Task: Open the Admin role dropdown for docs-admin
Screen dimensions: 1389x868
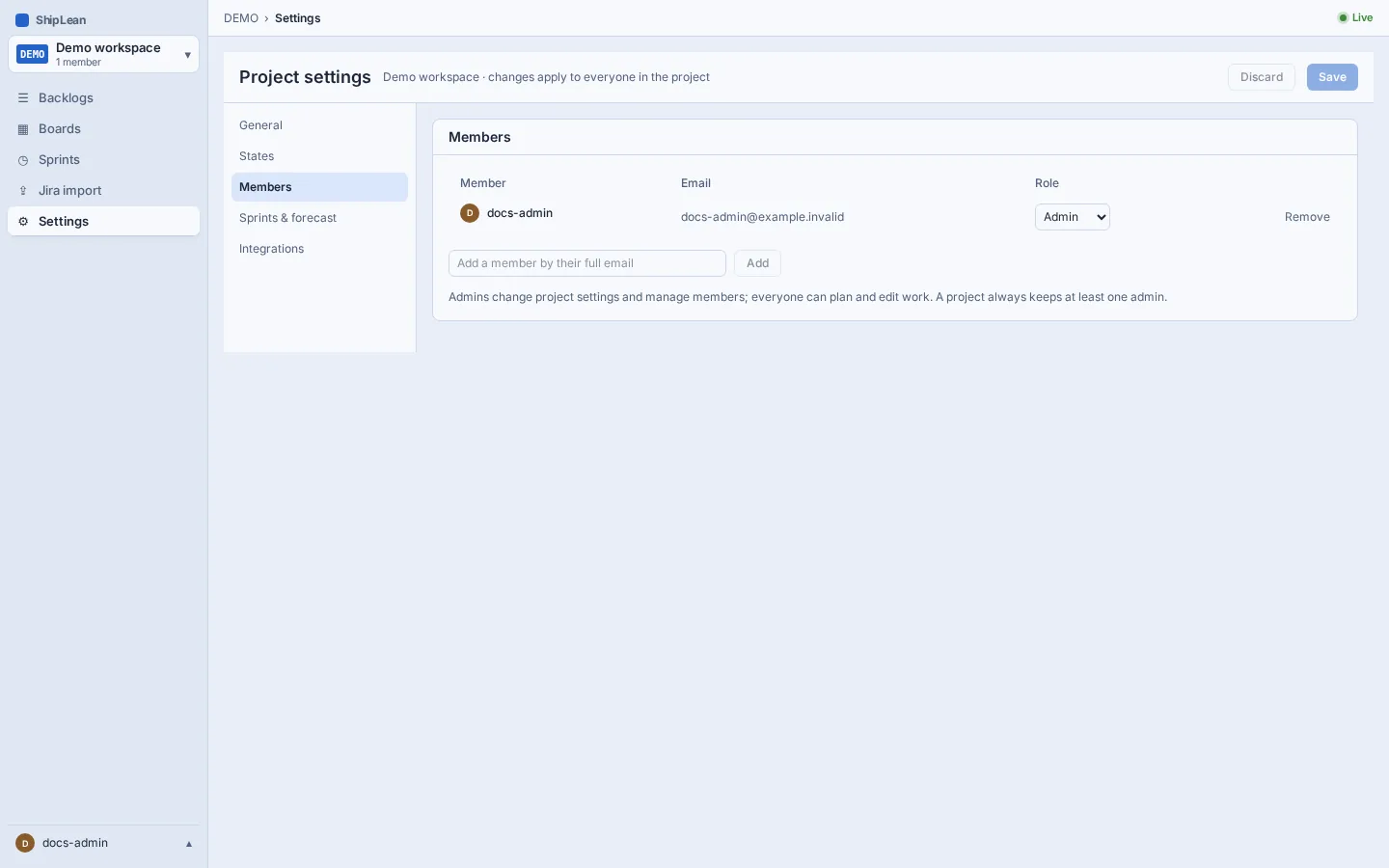Action: click(x=1073, y=217)
